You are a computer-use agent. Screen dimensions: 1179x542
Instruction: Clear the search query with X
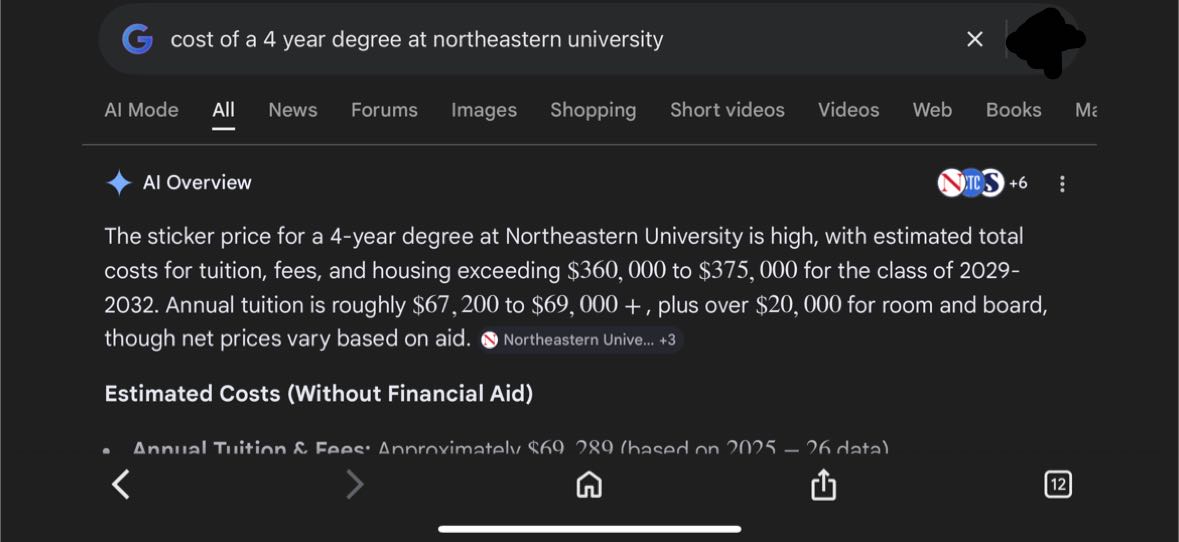coord(975,40)
